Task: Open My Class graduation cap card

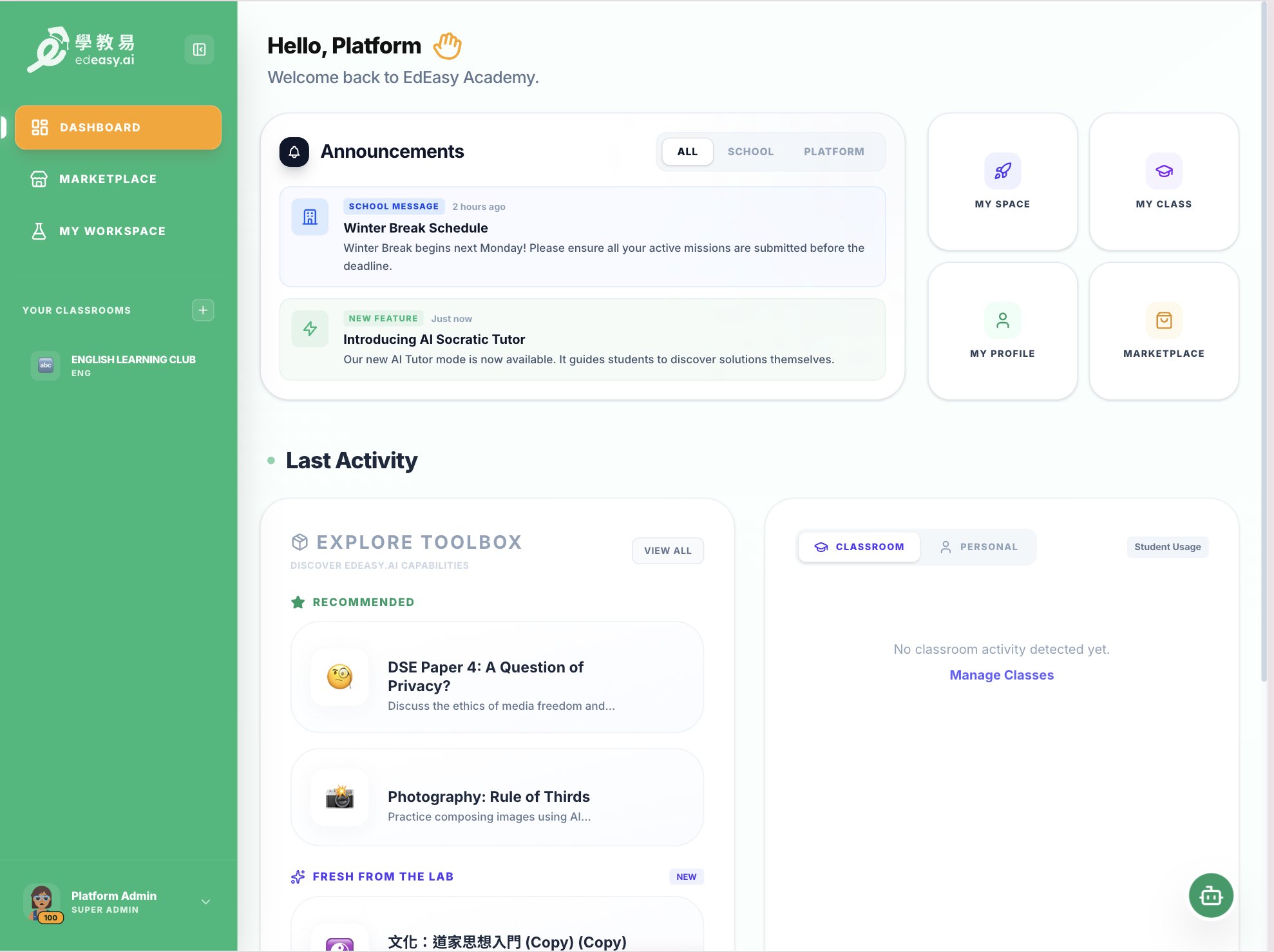Action: coord(1163,182)
